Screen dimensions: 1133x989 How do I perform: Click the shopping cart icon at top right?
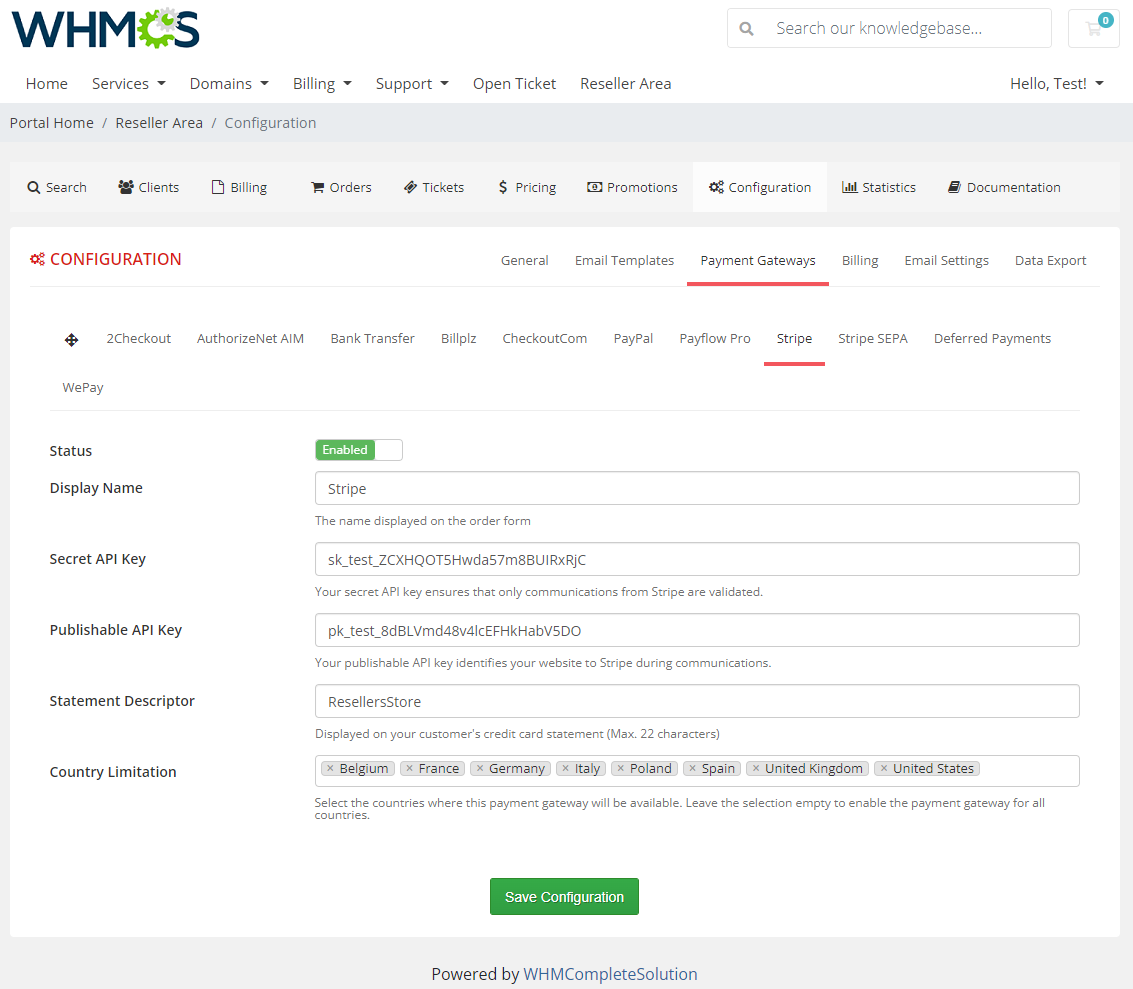coord(1093,28)
